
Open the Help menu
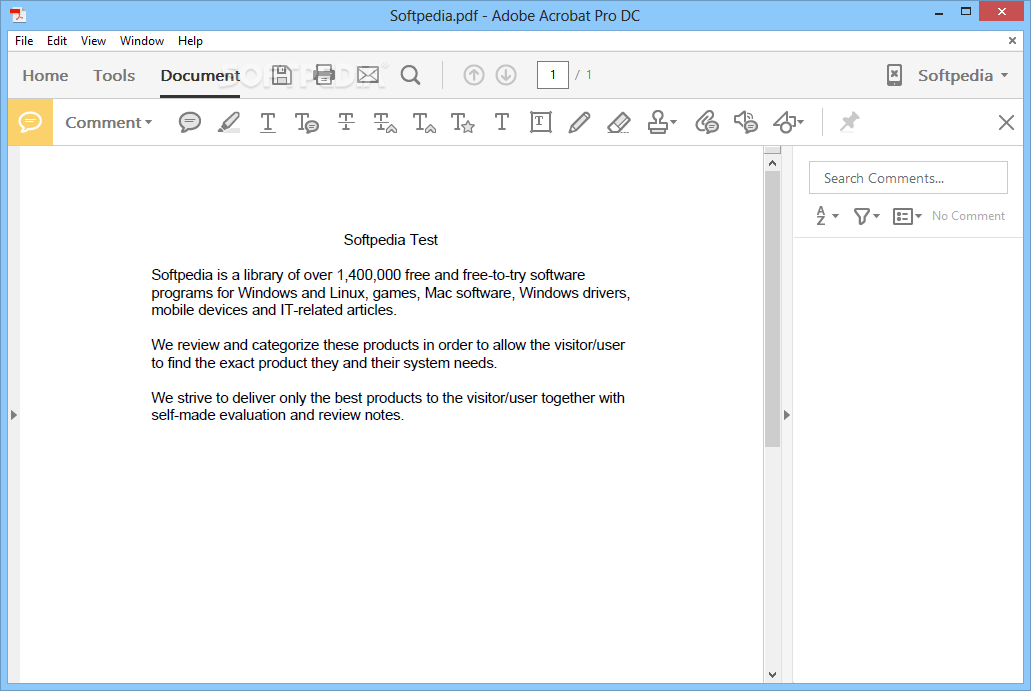(190, 41)
